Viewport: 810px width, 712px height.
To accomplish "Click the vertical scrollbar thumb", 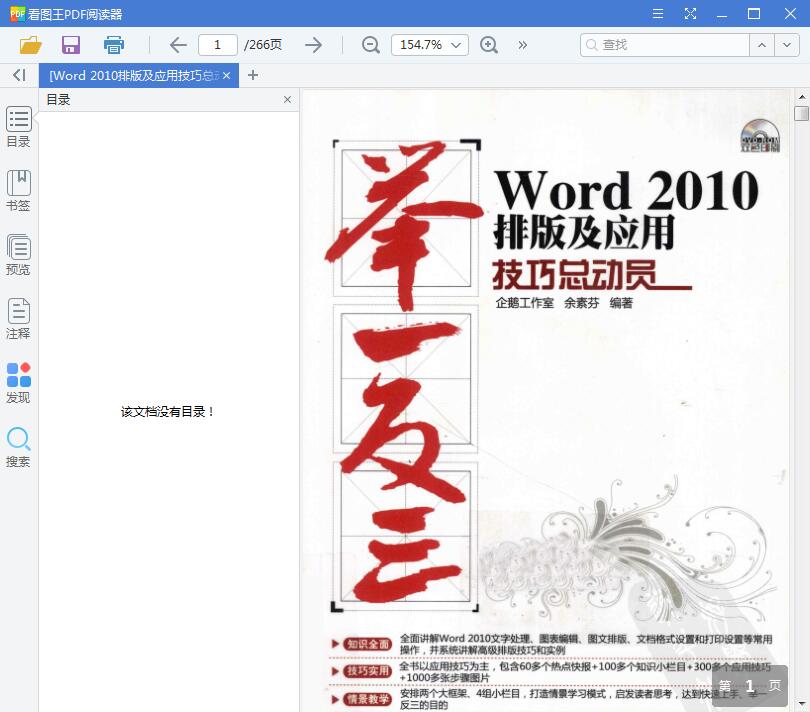I will [x=801, y=113].
